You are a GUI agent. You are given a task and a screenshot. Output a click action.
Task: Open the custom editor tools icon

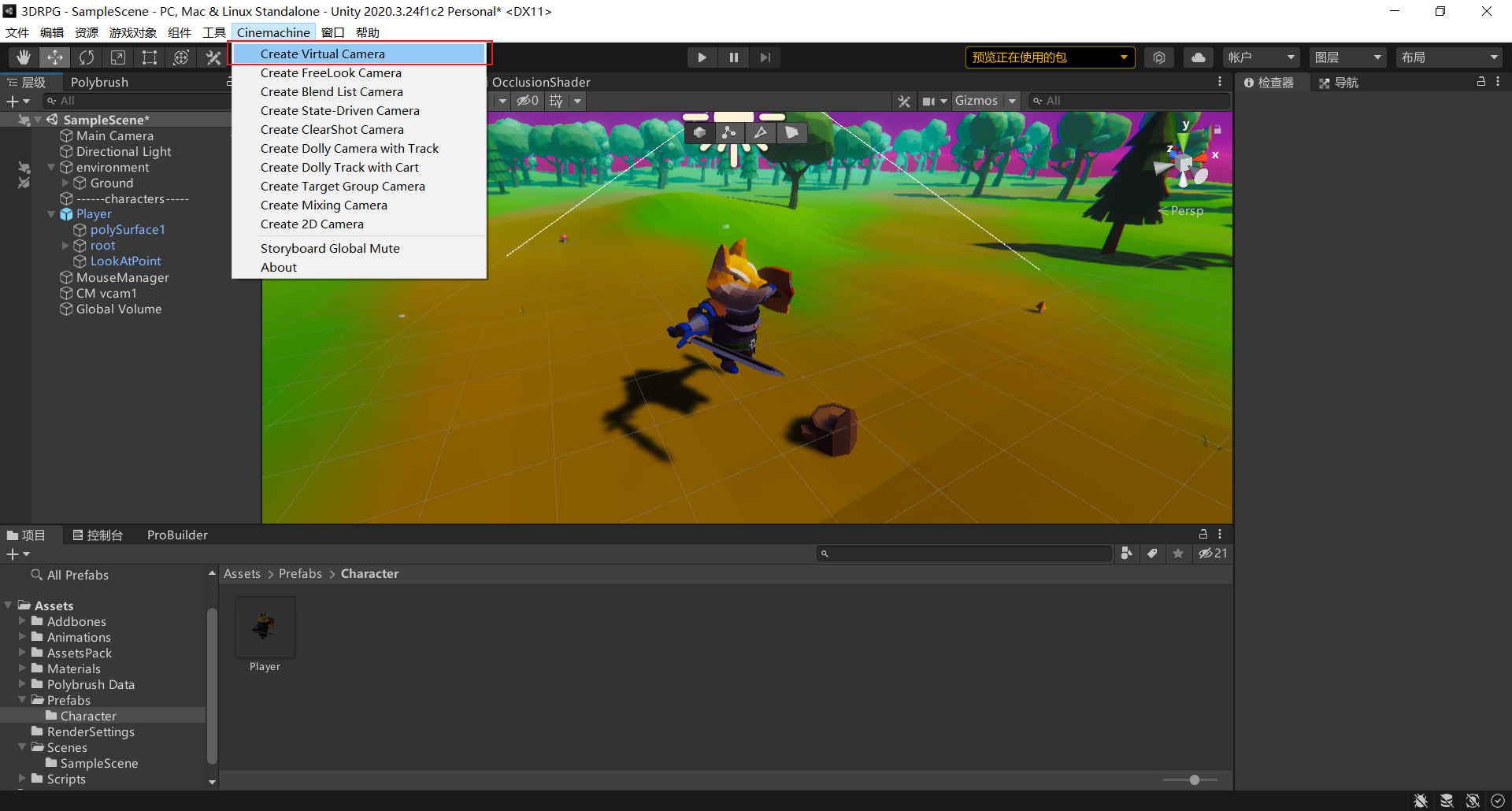[213, 57]
